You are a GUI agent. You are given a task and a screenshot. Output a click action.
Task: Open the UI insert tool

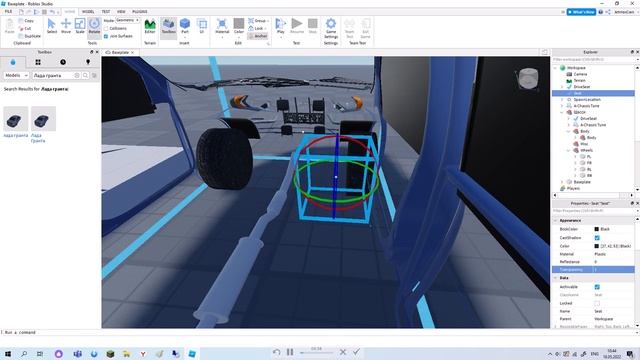pos(202,26)
